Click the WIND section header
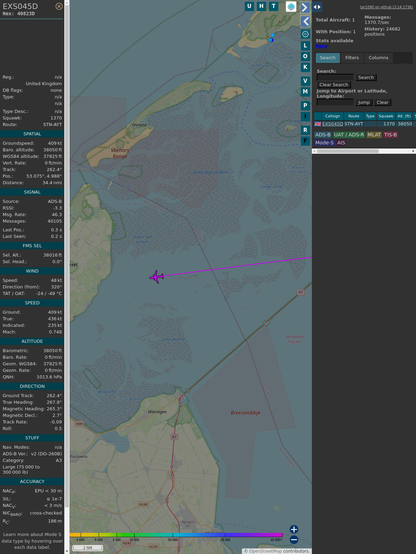The height and width of the screenshot is (554, 416). (x=32, y=271)
